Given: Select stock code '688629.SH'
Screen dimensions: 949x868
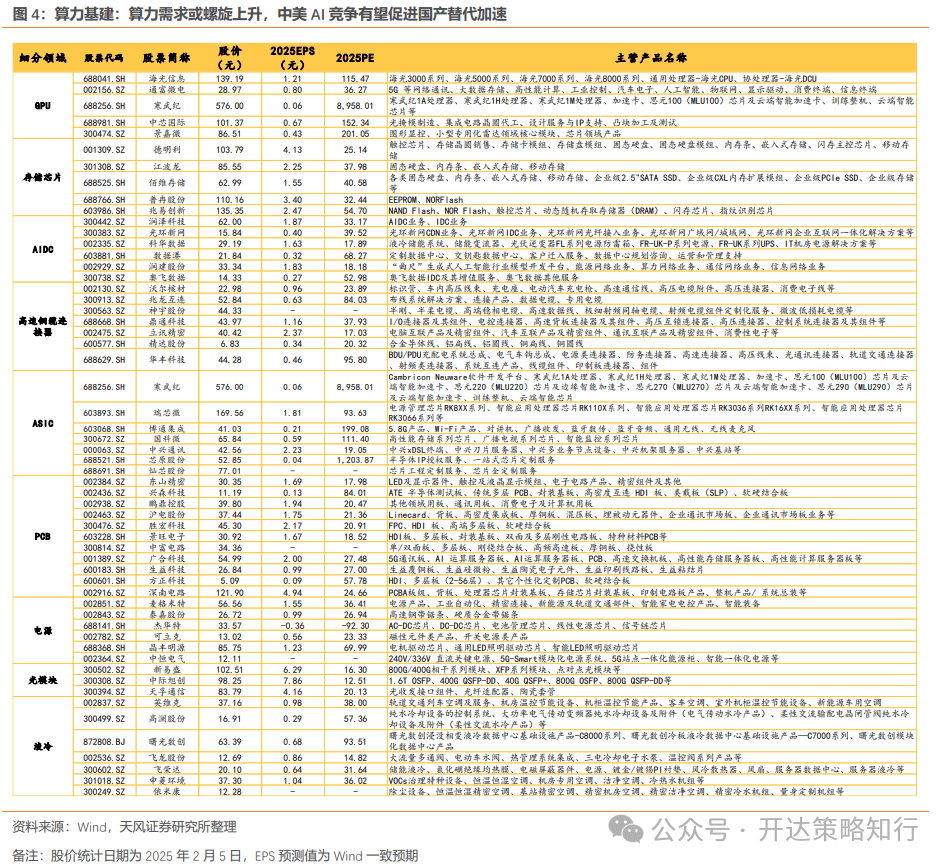Looking at the screenshot, I should [104, 360].
